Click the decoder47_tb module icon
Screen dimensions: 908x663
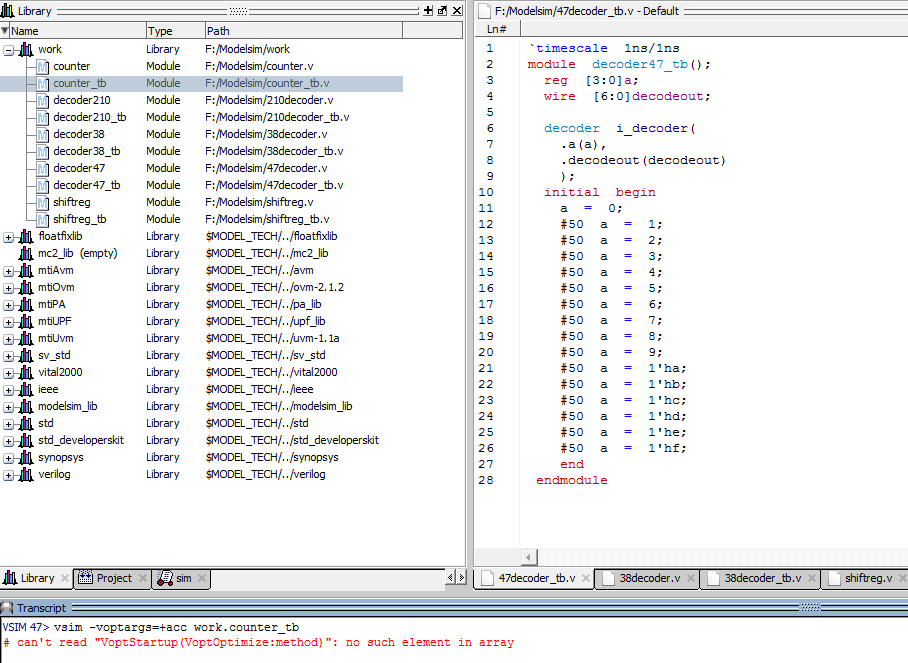[43, 185]
